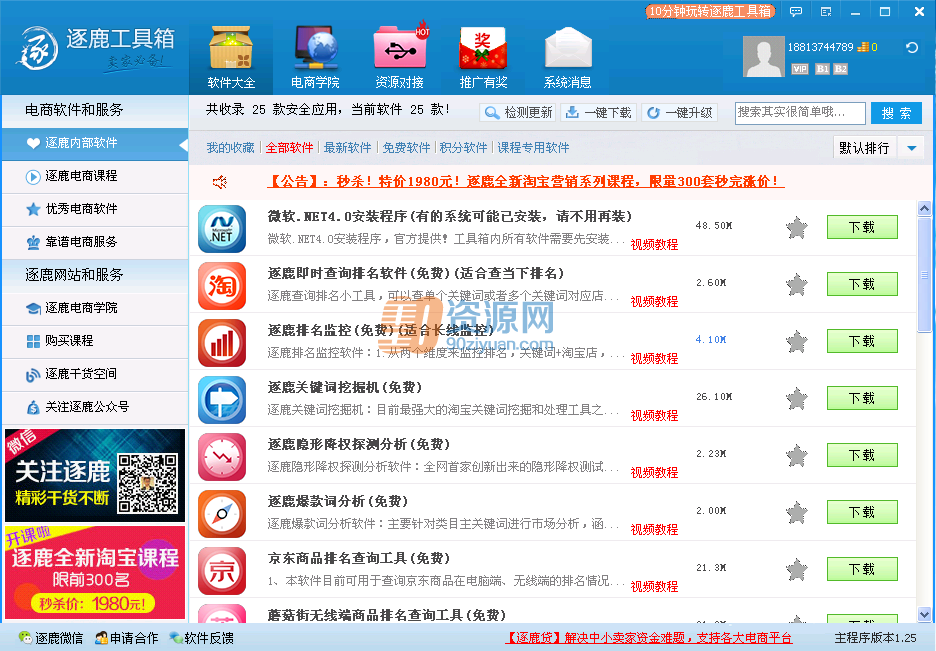Click the compass icon of 逐鹿爆款词分析
936x651 pixels.
[222, 514]
